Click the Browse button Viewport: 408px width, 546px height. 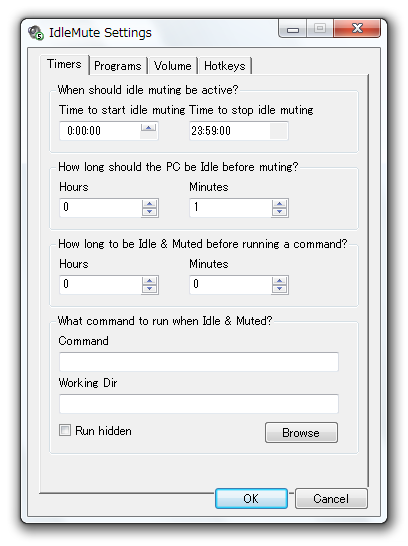pos(301,432)
